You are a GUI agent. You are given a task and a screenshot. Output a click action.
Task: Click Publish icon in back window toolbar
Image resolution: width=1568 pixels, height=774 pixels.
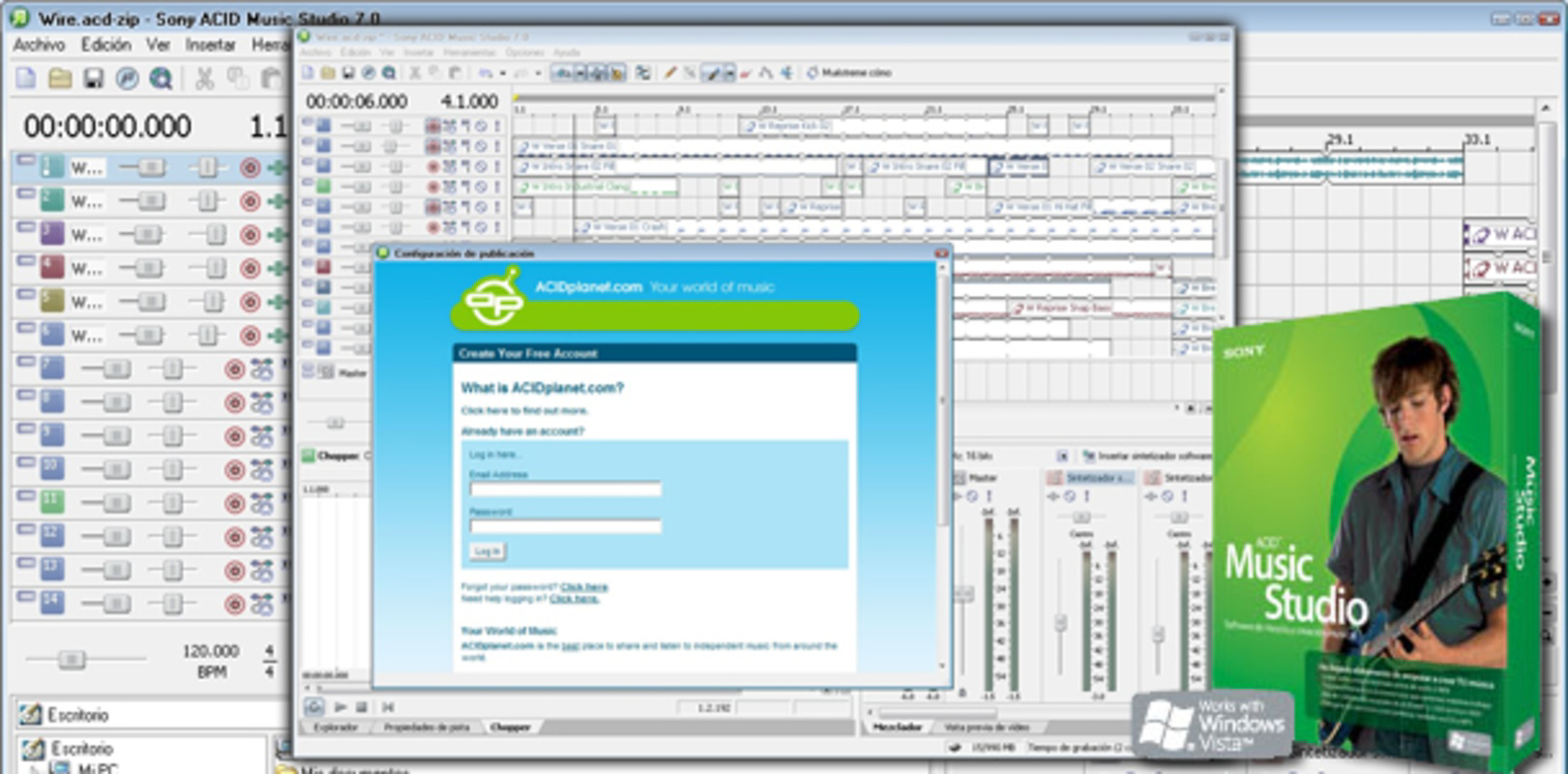point(127,78)
